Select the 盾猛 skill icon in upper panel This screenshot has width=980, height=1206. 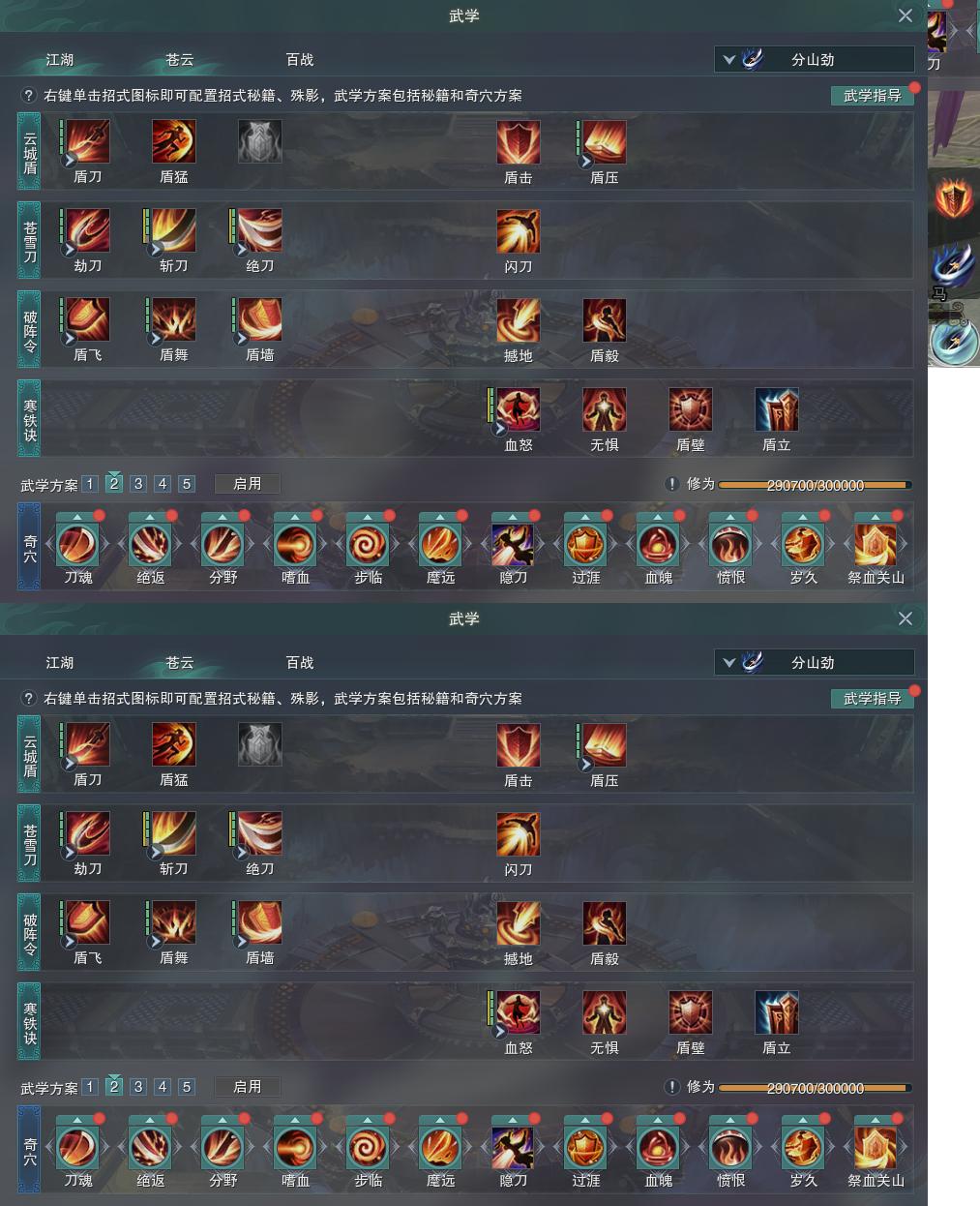[x=174, y=142]
